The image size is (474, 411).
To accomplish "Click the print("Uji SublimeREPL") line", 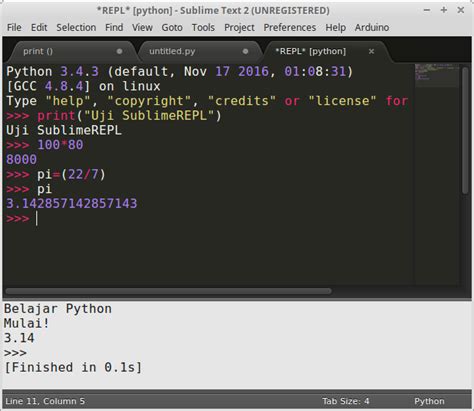I will tap(114, 116).
